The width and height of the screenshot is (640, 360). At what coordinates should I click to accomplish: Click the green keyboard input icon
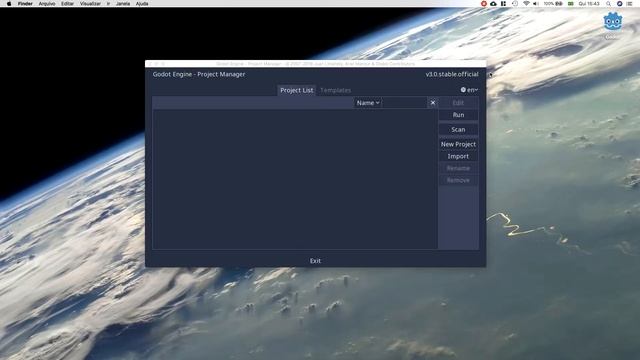click(571, 4)
